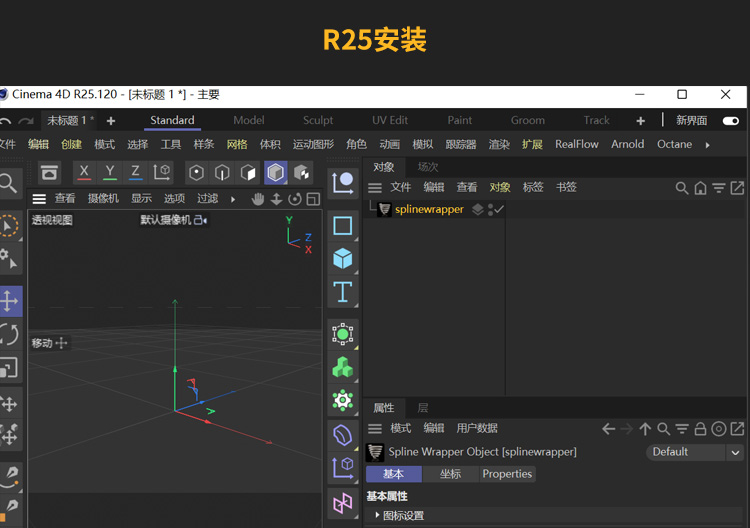Click the viewport dolly arrows icon
The width and height of the screenshot is (750, 528).
pyautogui.click(x=276, y=199)
